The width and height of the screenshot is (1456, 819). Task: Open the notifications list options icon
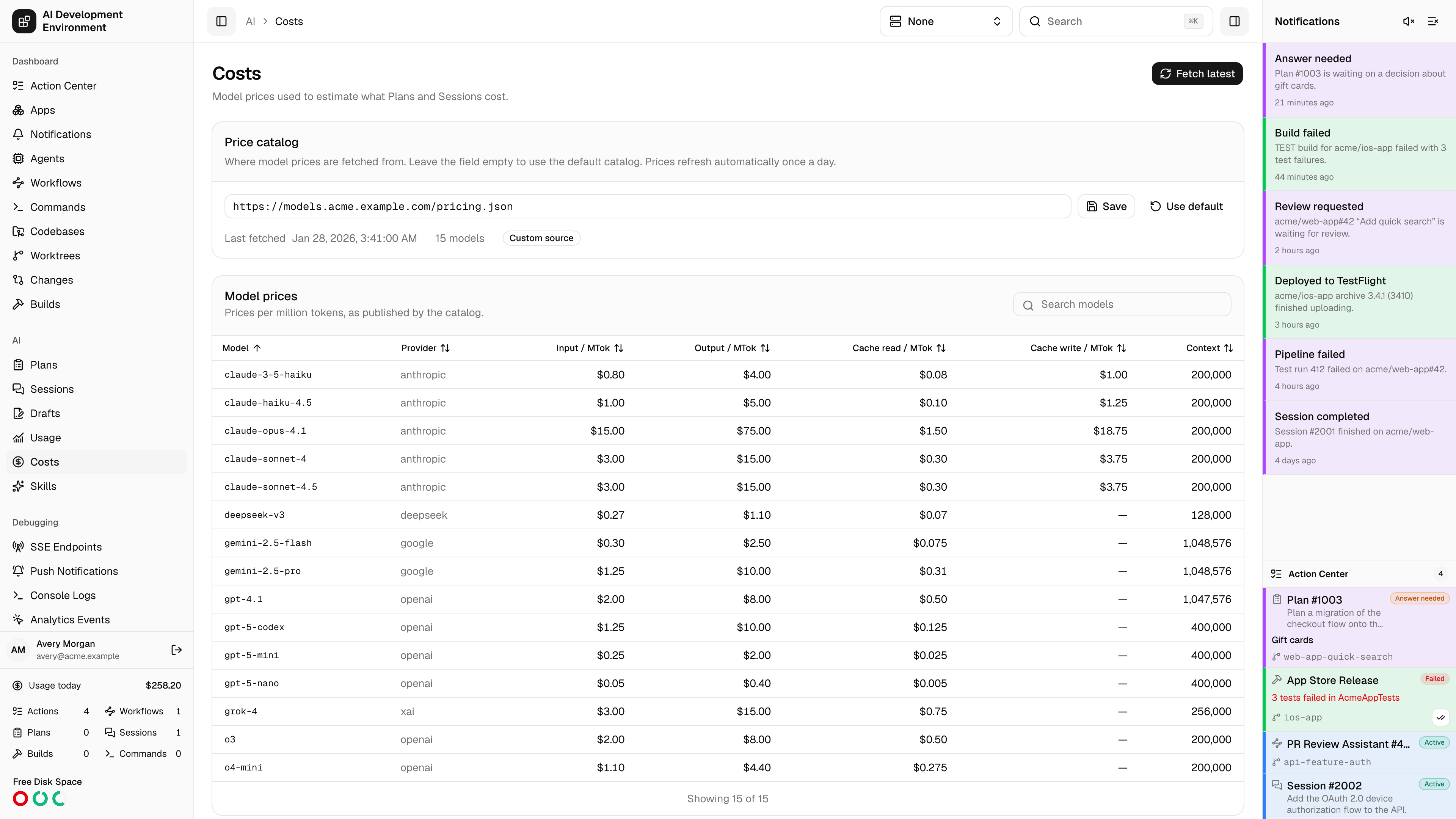coord(1433,22)
